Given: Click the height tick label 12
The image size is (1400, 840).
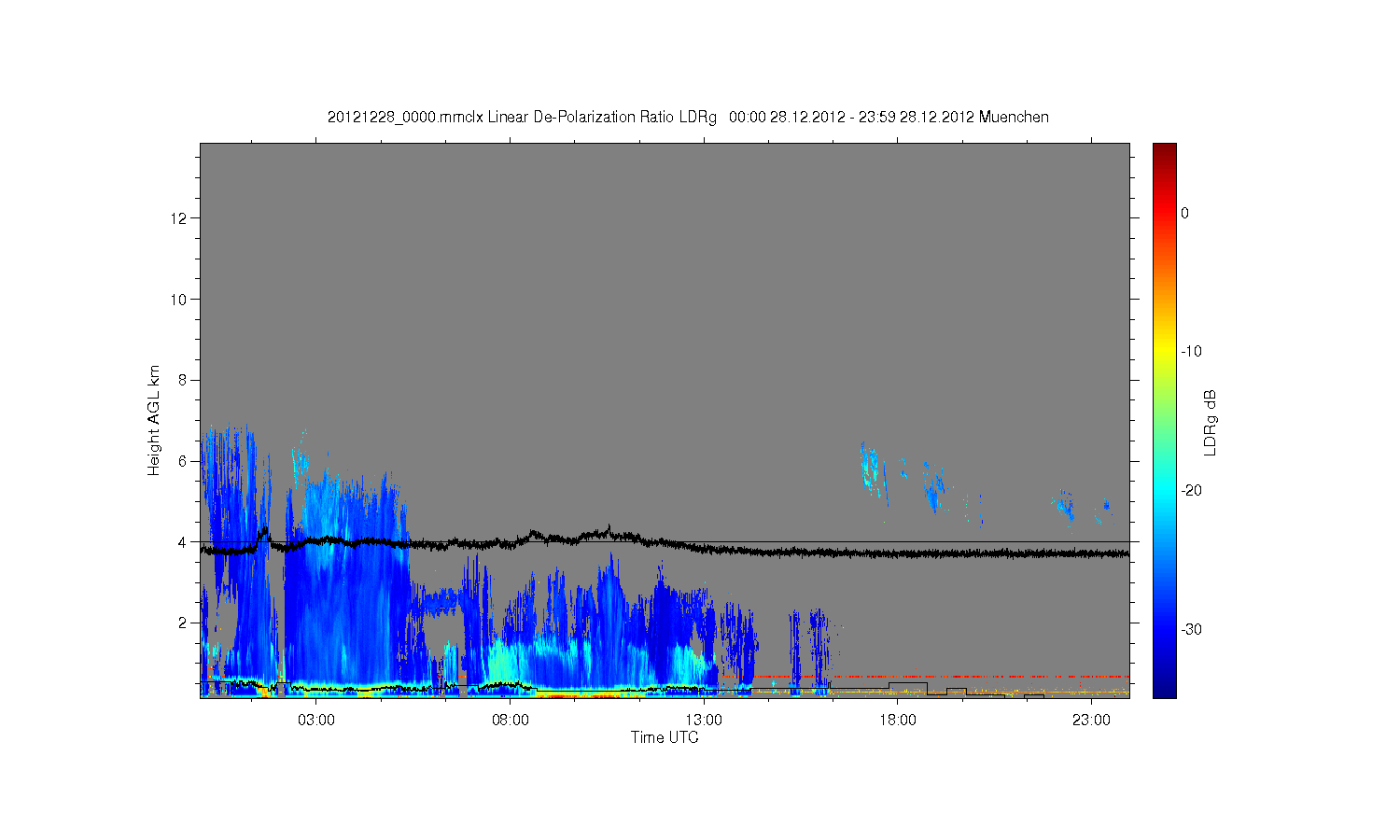Looking at the screenshot, I should (x=179, y=218).
